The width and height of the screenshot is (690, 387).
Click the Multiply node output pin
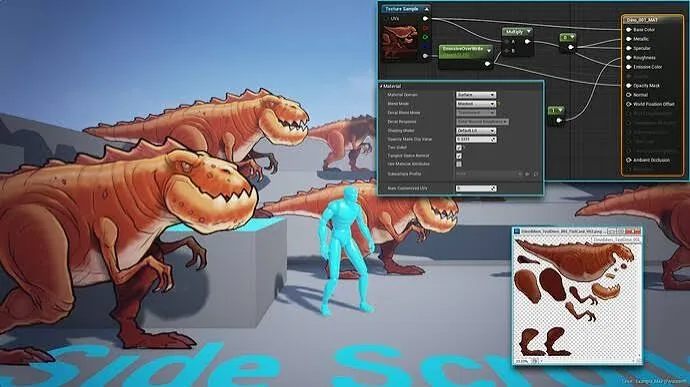[528, 42]
